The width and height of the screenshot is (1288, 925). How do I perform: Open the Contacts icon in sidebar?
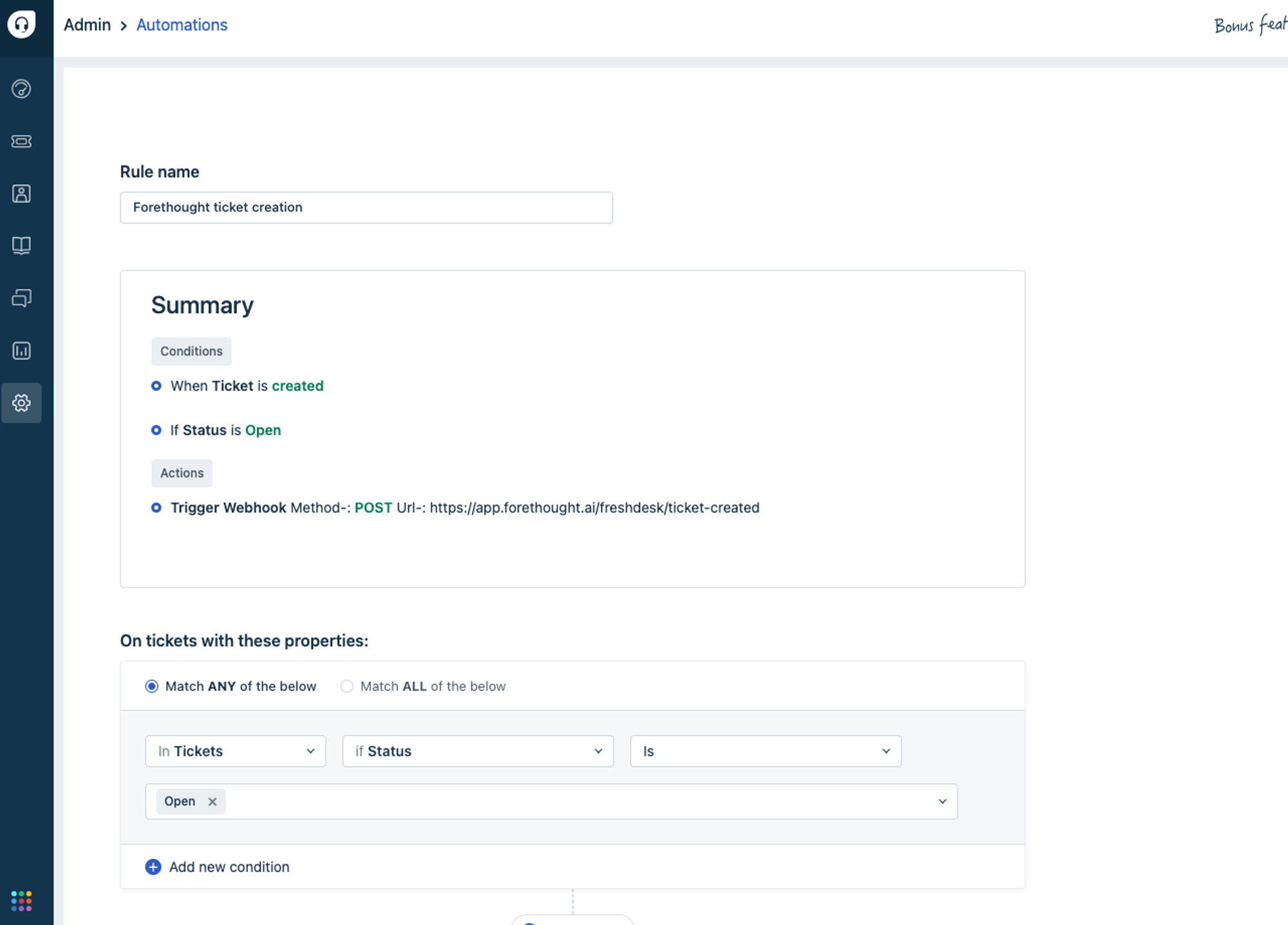coord(21,193)
